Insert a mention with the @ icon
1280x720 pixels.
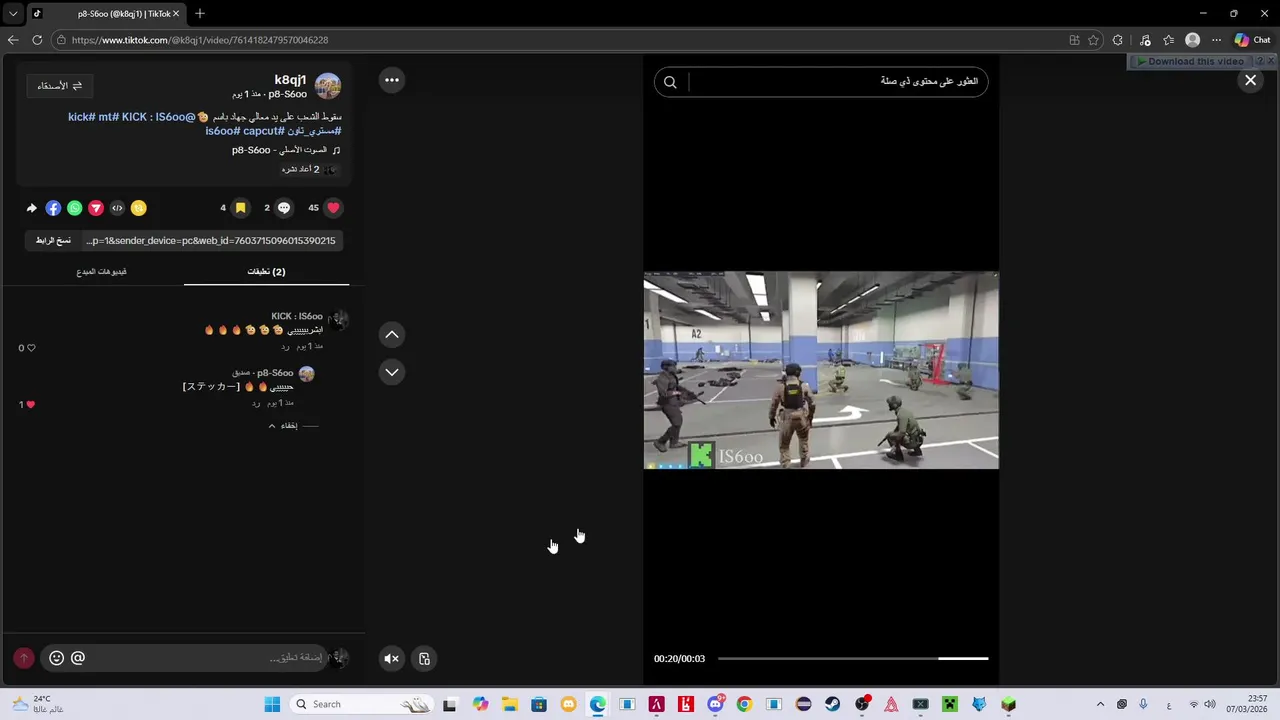pos(78,658)
